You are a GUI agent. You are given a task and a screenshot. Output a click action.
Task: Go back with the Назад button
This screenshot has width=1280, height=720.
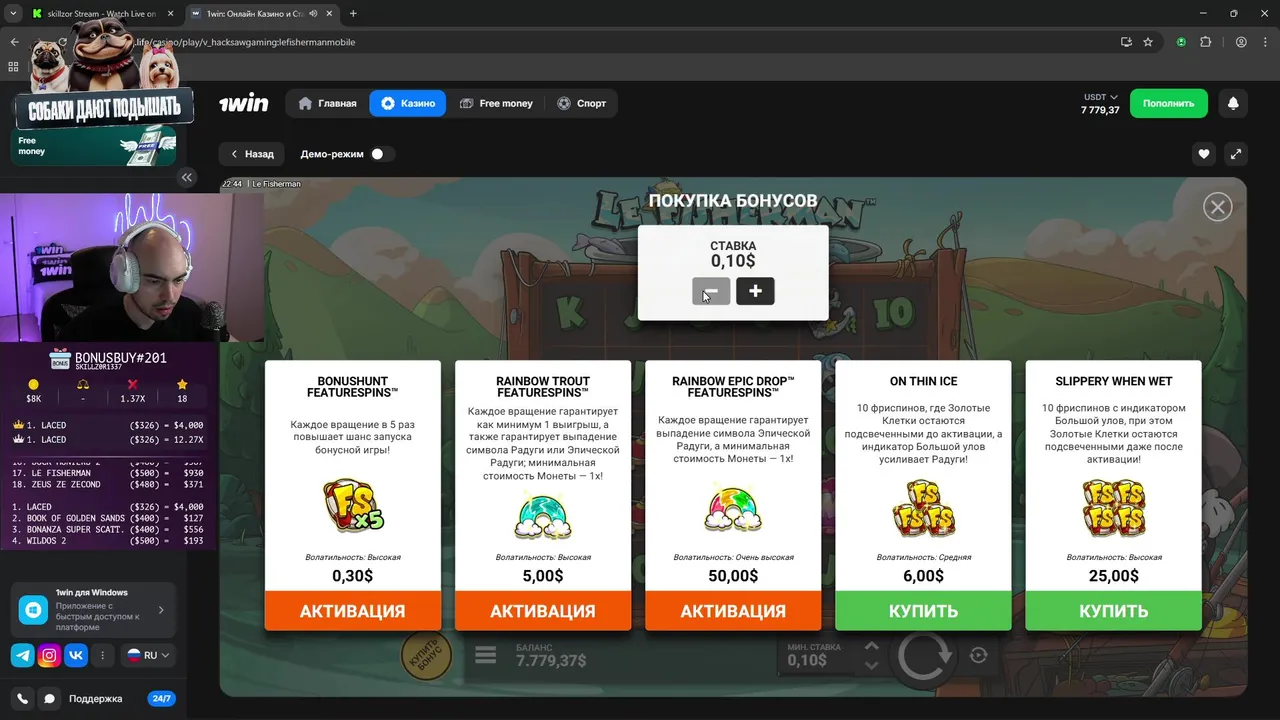[x=252, y=154]
